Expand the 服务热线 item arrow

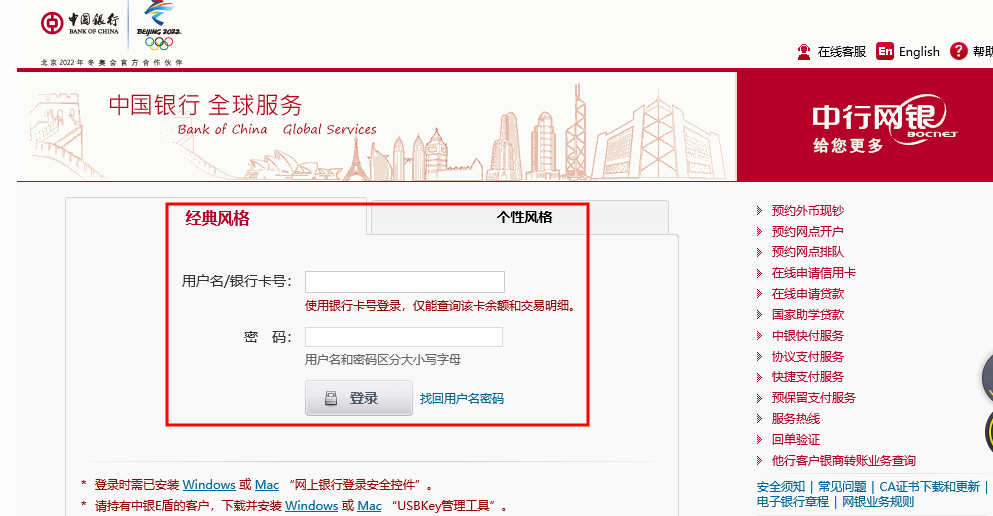point(760,419)
